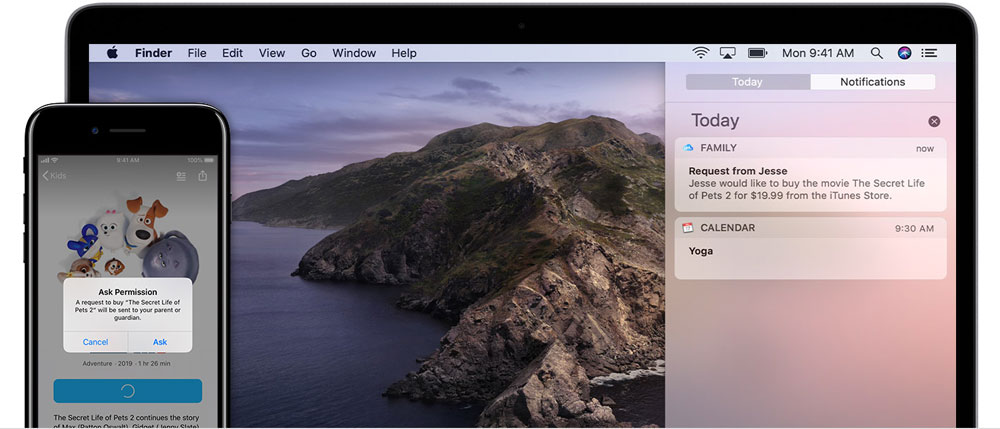Open the Apple menu
Screen dimensions: 1000x429
(x=112, y=53)
